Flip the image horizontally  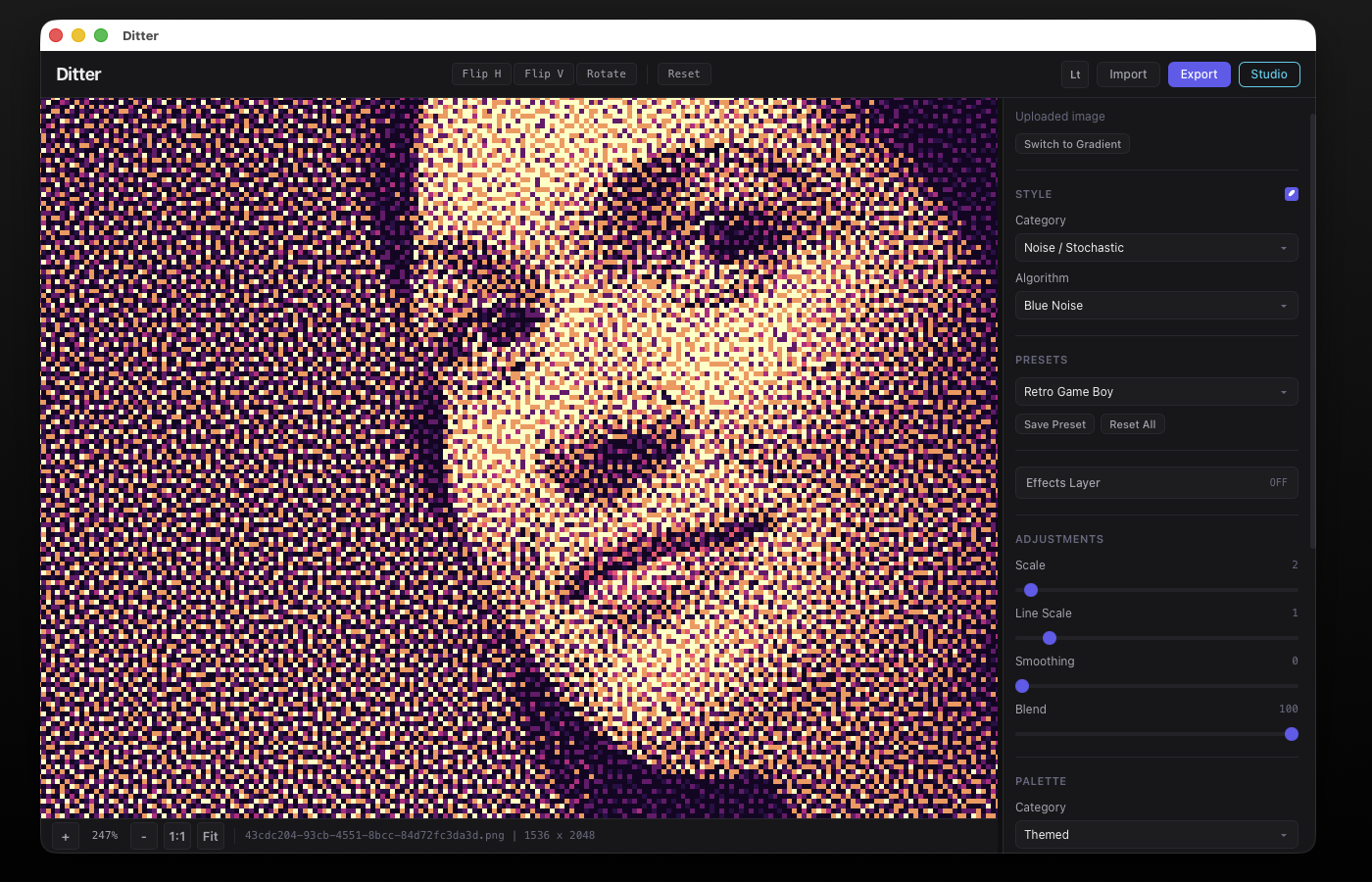[x=481, y=74]
